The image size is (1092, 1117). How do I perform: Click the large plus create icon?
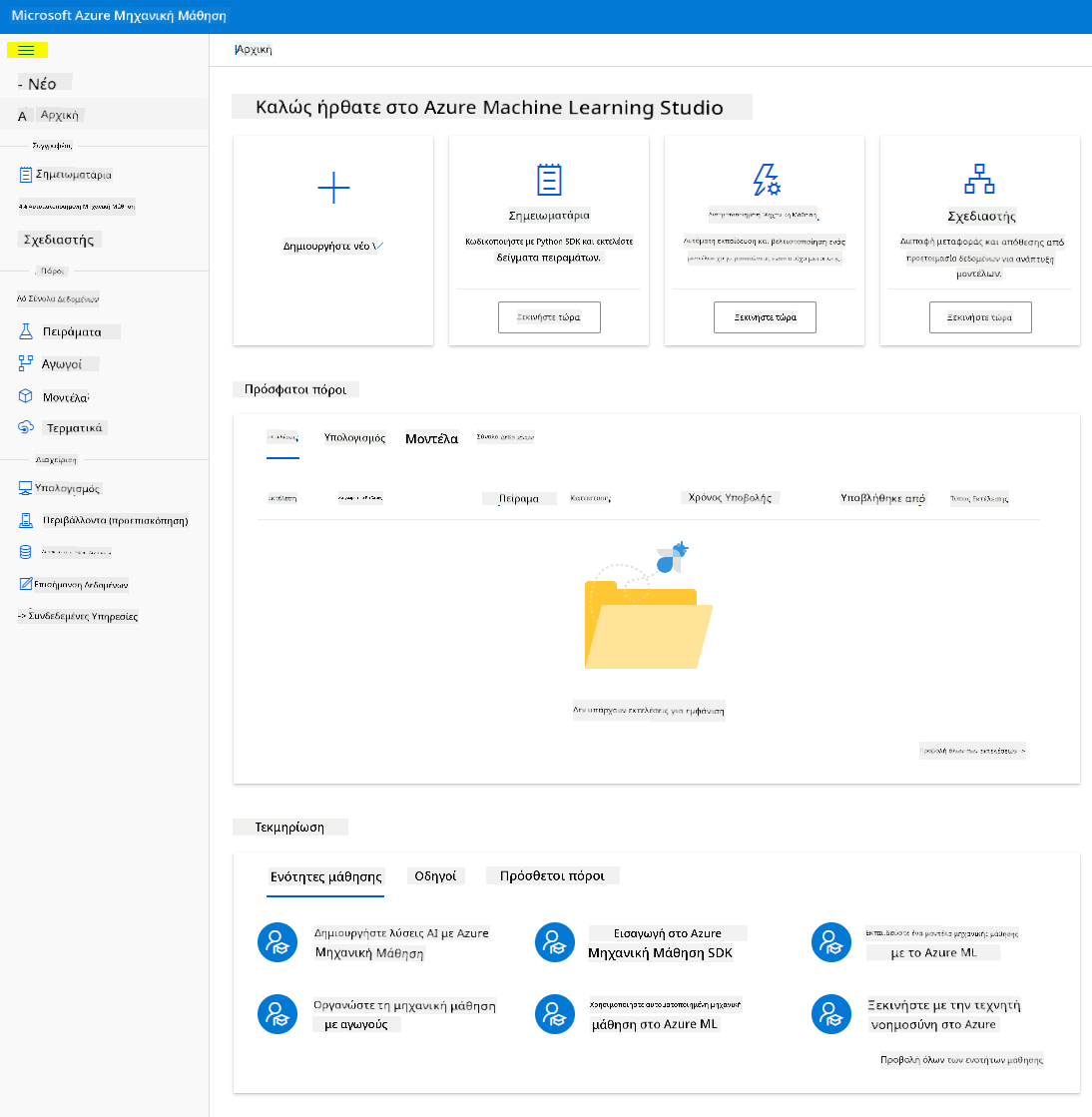click(x=333, y=188)
